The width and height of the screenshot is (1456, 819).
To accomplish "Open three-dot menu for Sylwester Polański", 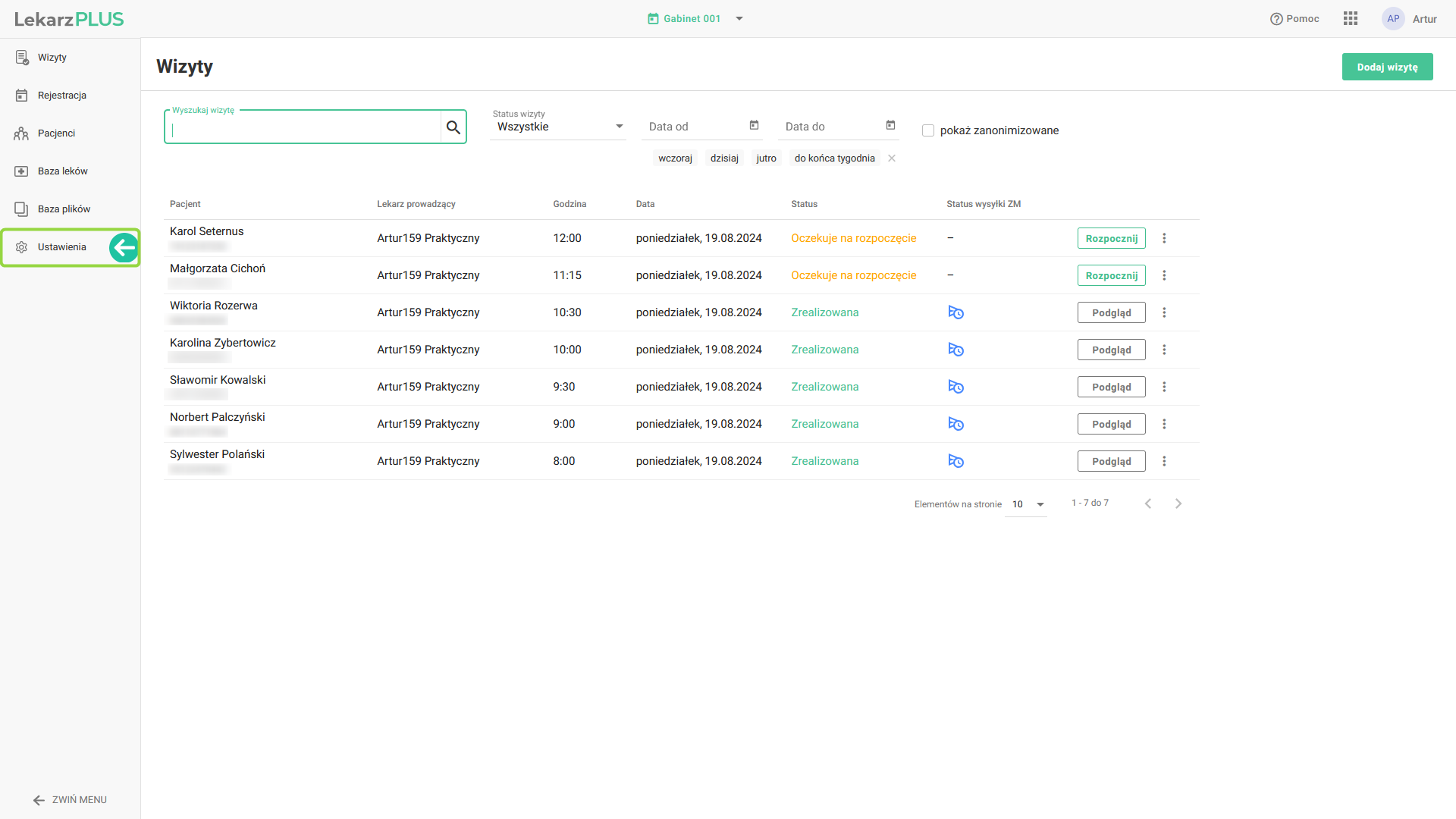I will pyautogui.click(x=1164, y=461).
